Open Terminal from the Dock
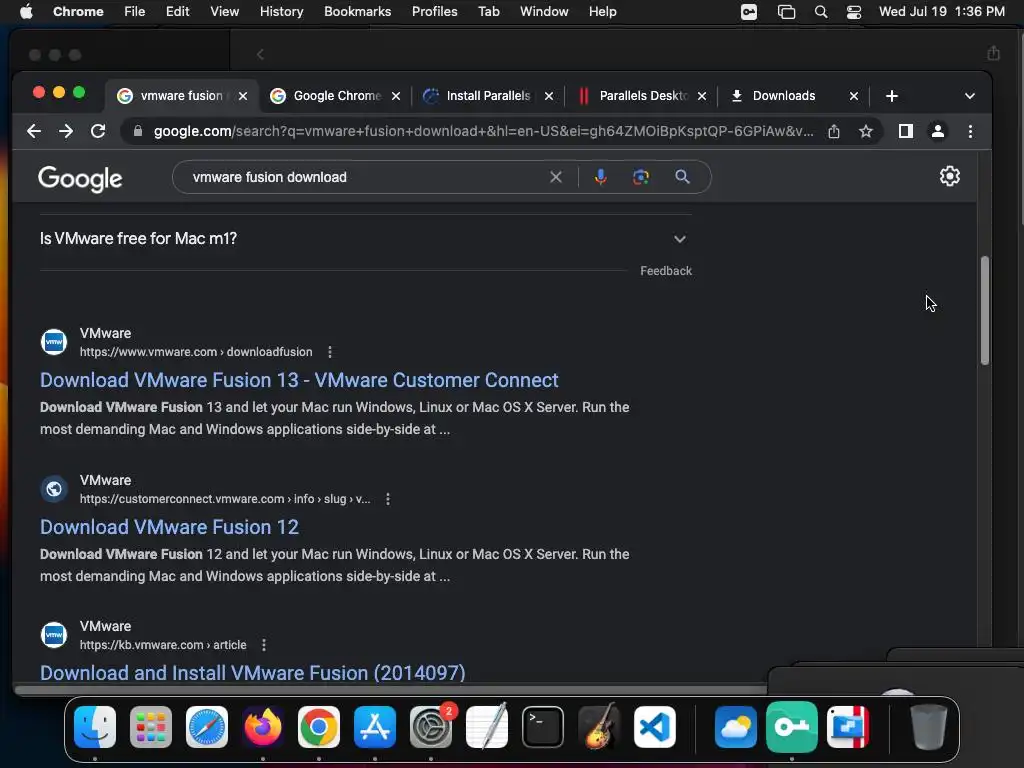 pos(543,727)
